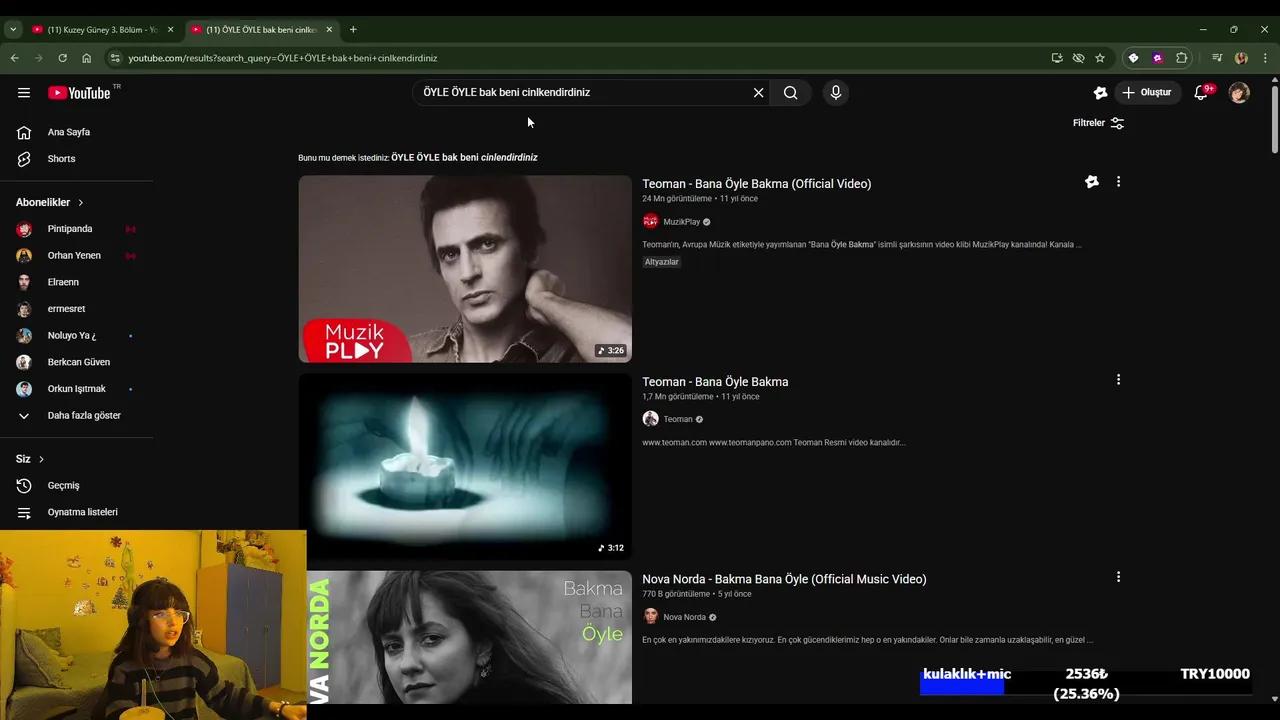Open Filtreler search filters

coord(1098,123)
